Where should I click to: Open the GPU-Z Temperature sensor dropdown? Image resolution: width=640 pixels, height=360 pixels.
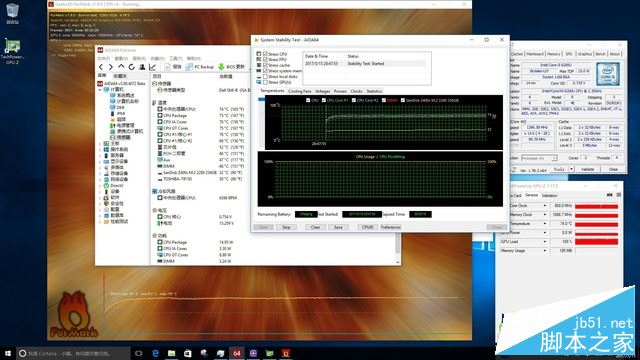click(x=544, y=224)
